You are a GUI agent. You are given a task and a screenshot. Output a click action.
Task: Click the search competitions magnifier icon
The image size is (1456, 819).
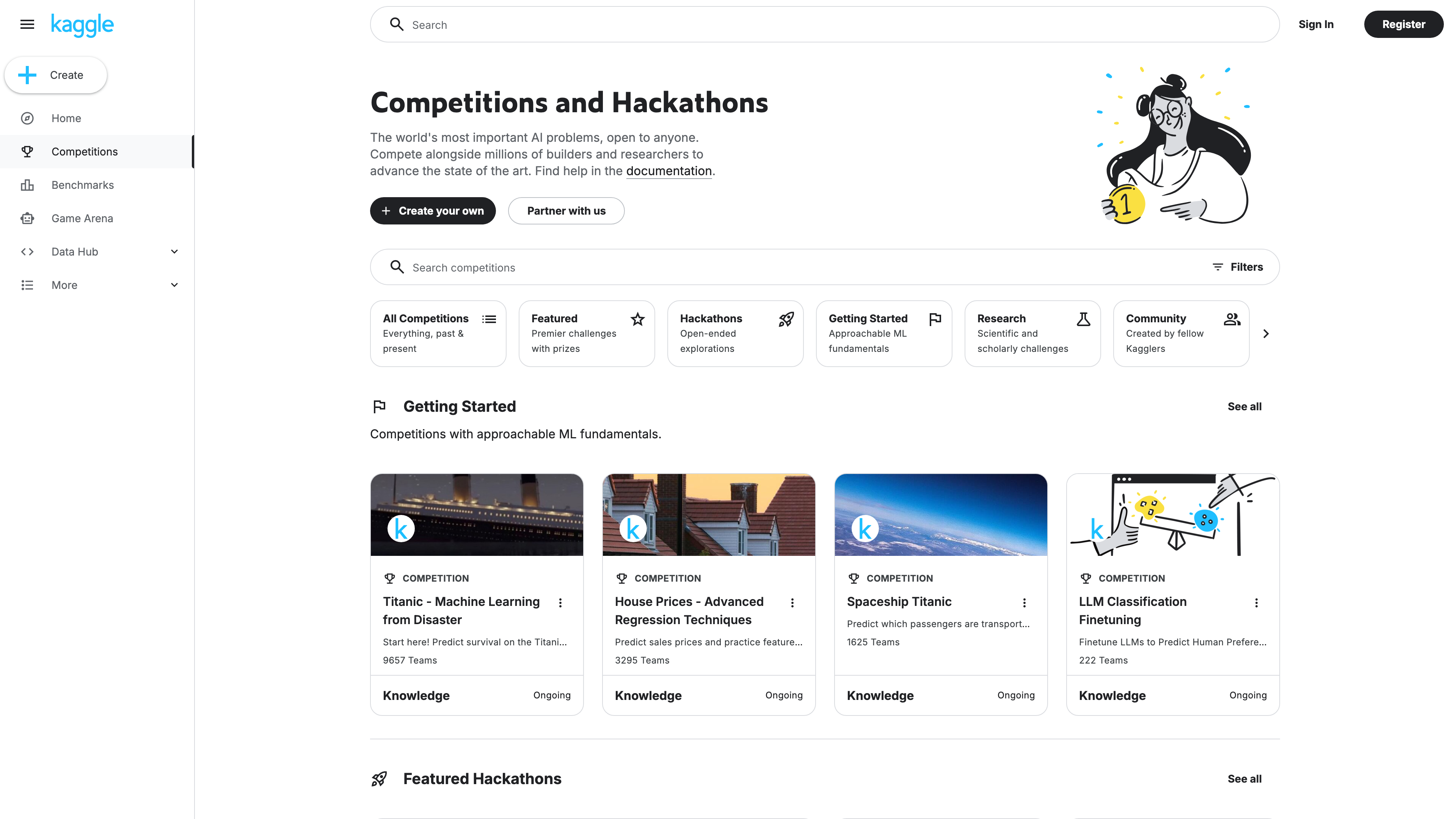click(397, 267)
